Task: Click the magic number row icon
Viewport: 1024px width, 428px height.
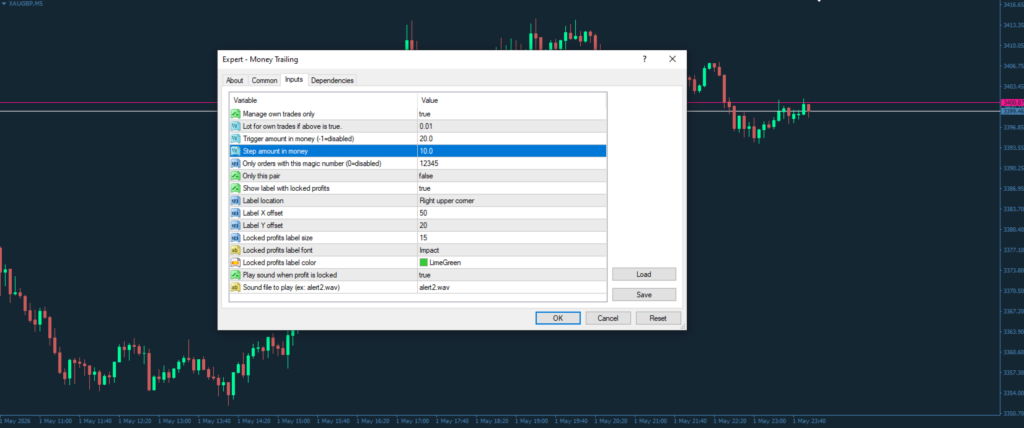Action: coord(235,163)
